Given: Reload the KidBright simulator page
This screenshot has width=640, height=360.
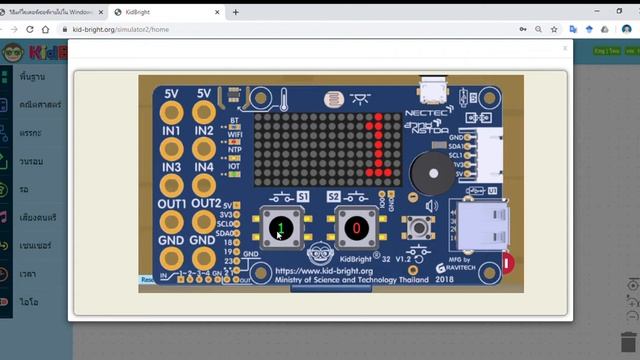Looking at the screenshot, I should pos(30,29).
